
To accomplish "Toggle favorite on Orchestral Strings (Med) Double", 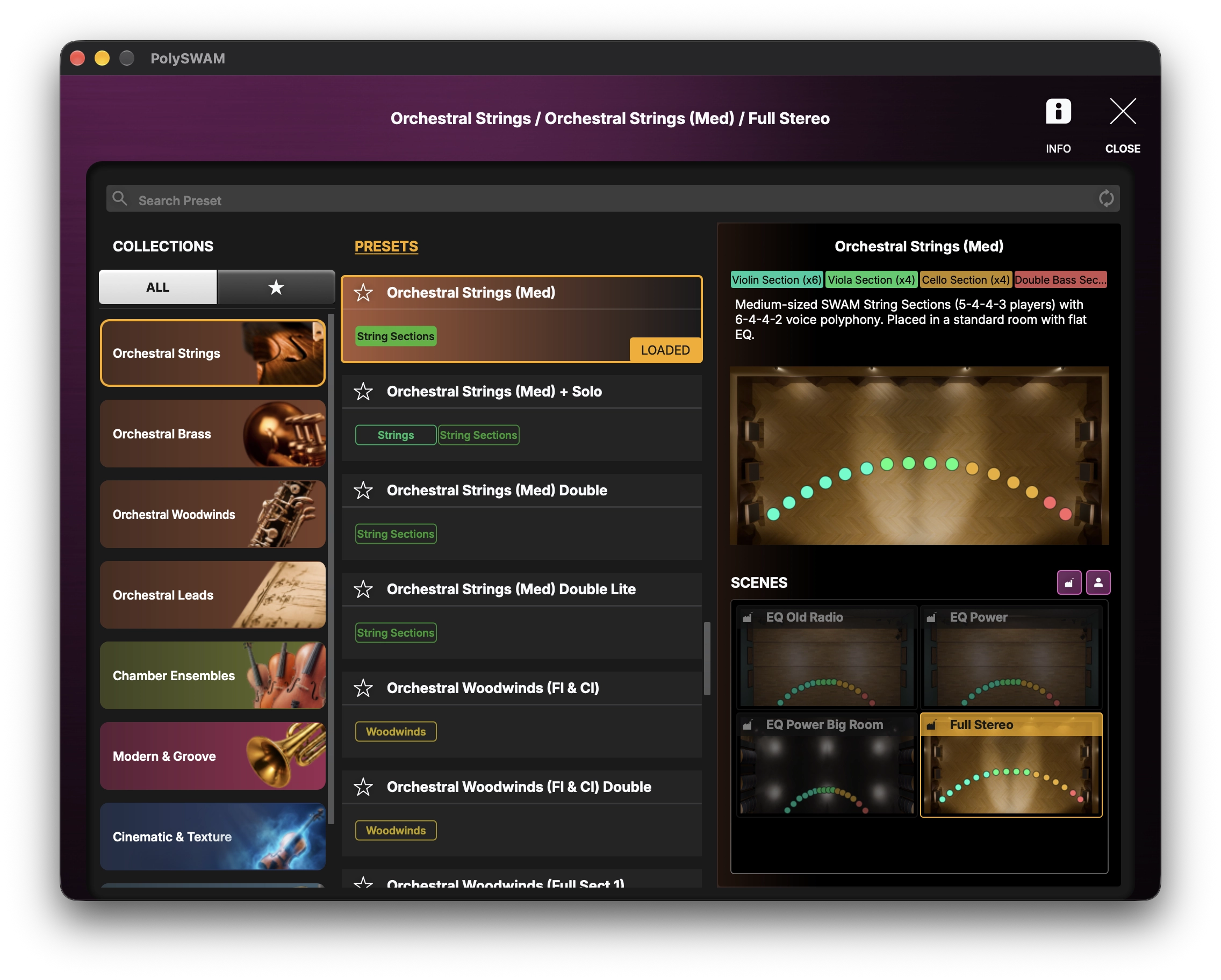I will tap(363, 491).
